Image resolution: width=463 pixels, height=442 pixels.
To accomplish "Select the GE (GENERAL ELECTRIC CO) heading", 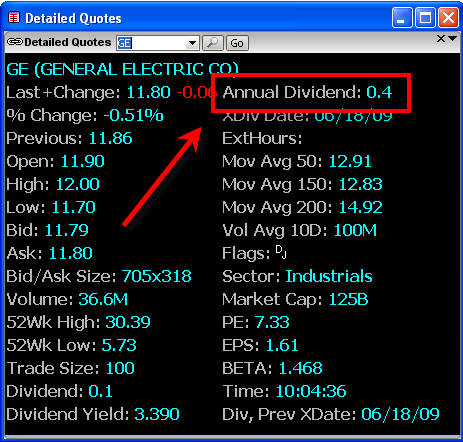I will click(122, 69).
